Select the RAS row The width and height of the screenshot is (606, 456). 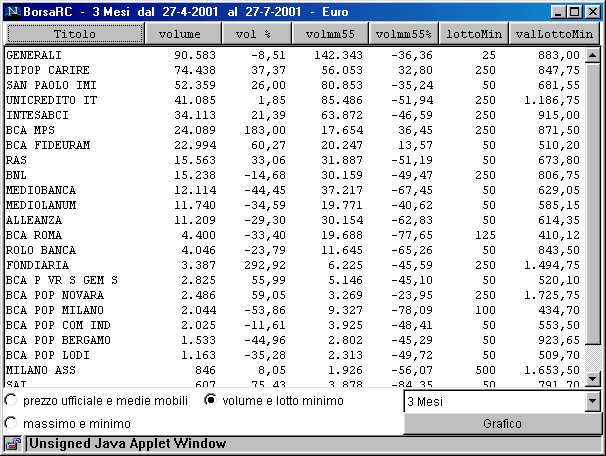pos(293,160)
